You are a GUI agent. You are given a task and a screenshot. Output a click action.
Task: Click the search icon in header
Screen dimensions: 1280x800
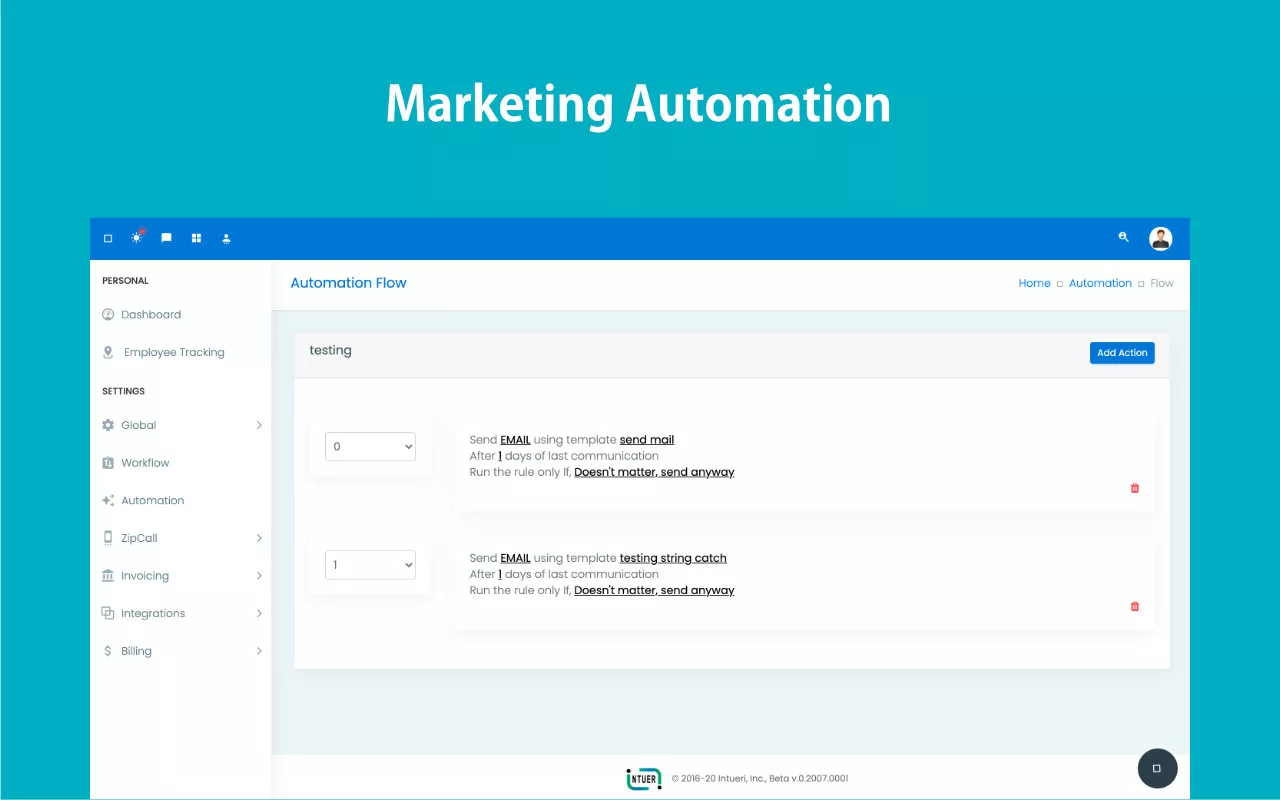pyautogui.click(x=1123, y=237)
